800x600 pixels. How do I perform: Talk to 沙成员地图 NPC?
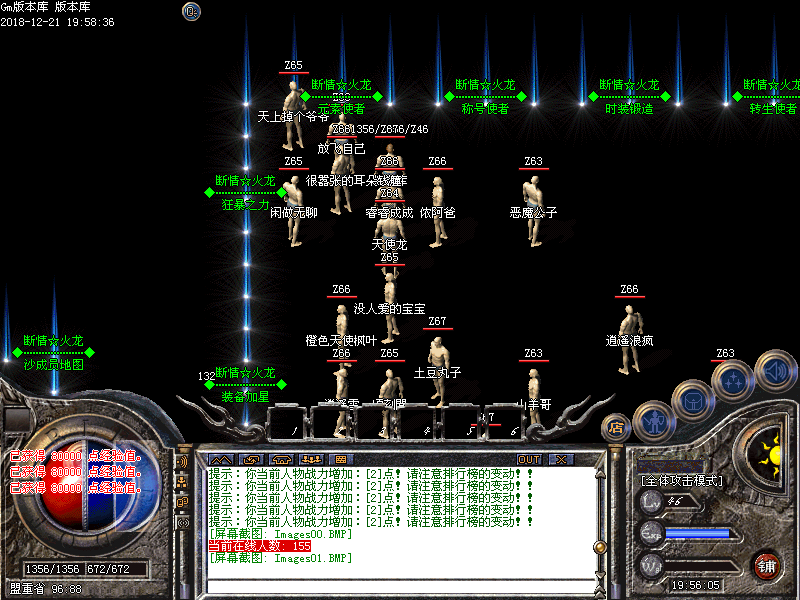click(x=54, y=364)
